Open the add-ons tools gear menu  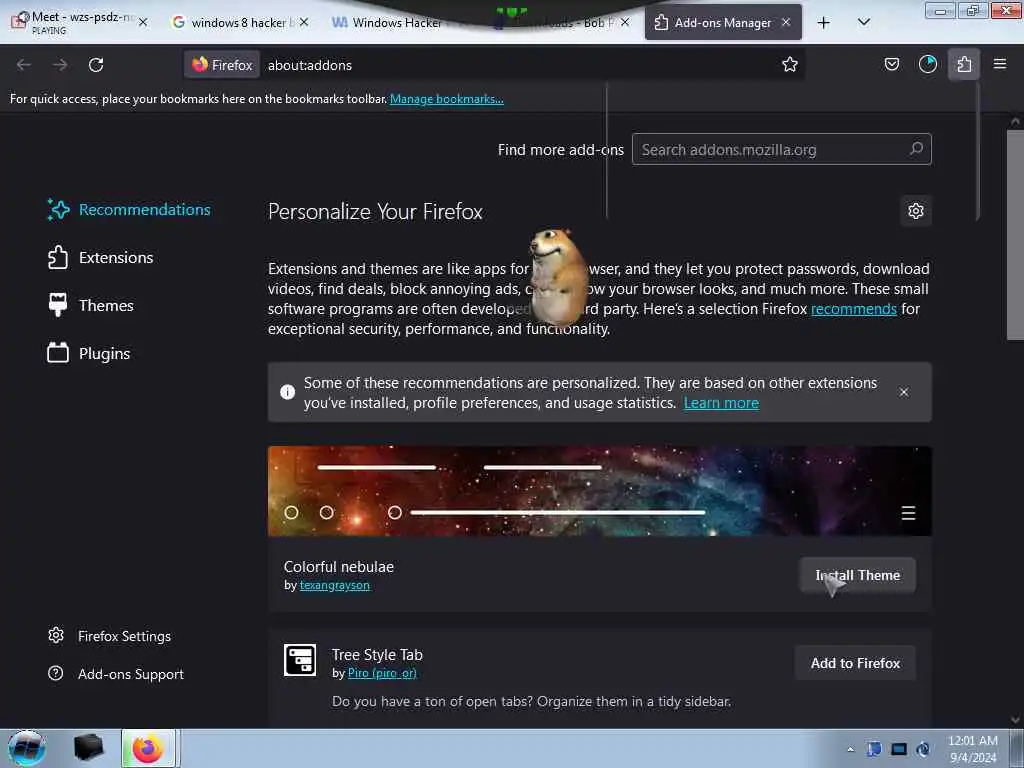tap(916, 211)
